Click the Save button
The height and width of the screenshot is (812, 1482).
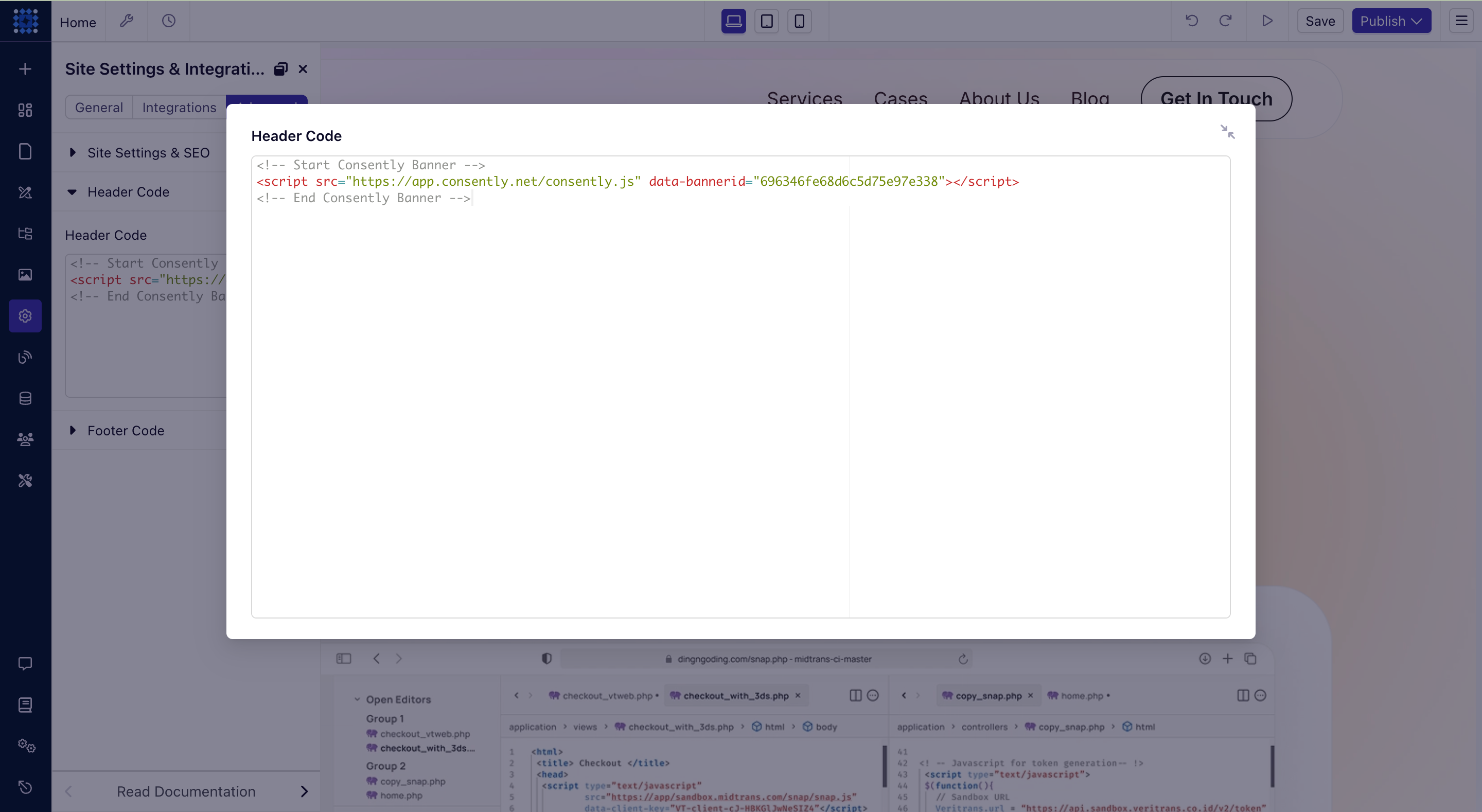pyautogui.click(x=1320, y=21)
